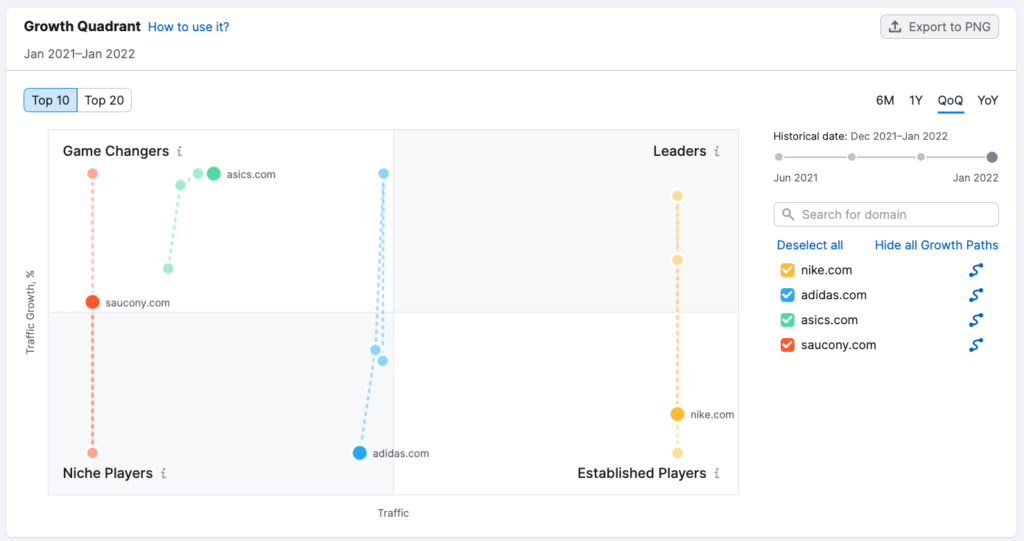Image resolution: width=1024 pixels, height=541 pixels.
Task: Click the top adidas historical path point
Action: [x=383, y=173]
